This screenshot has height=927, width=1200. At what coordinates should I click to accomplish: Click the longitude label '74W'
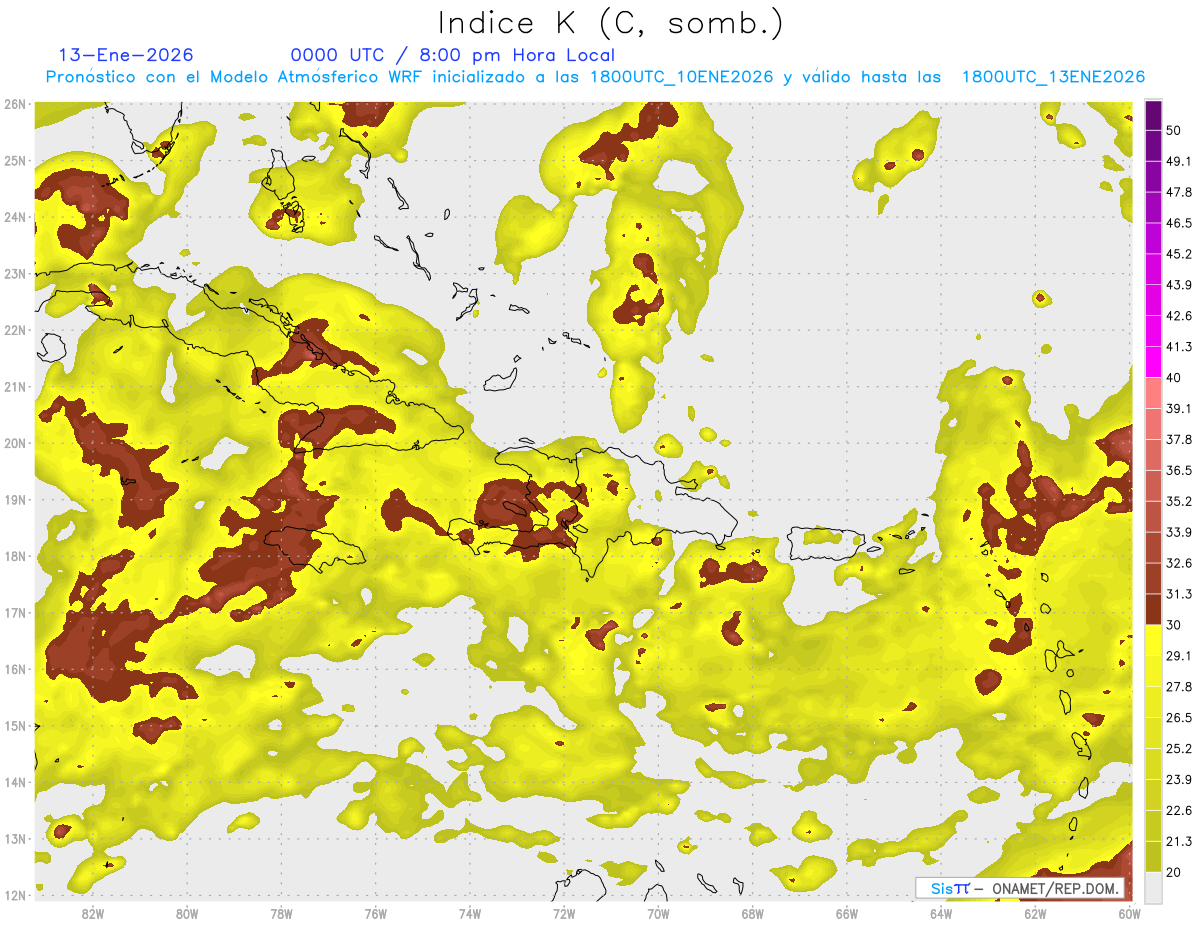pos(469,914)
